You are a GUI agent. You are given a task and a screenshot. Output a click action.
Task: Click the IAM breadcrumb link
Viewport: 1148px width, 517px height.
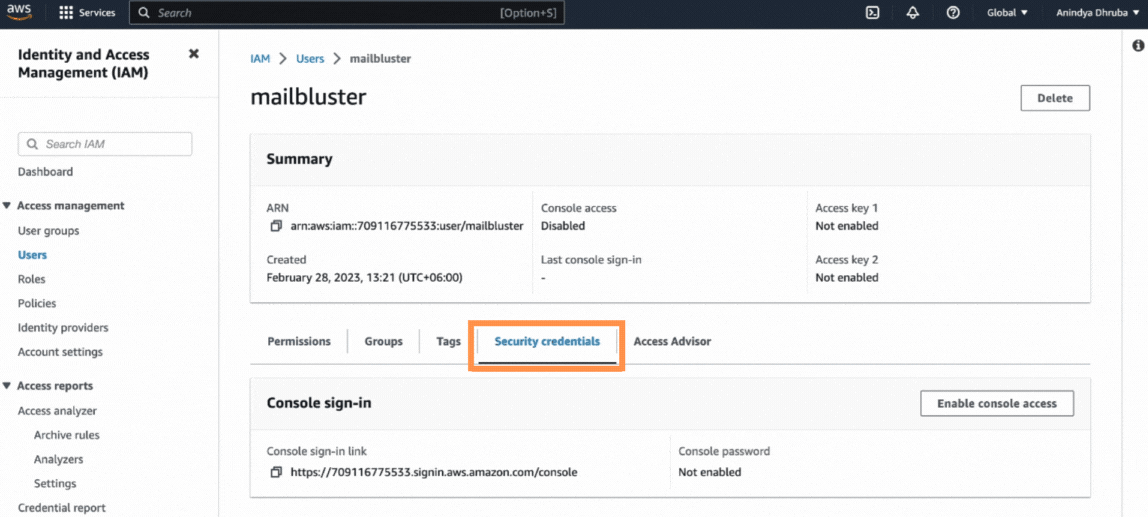click(x=261, y=59)
